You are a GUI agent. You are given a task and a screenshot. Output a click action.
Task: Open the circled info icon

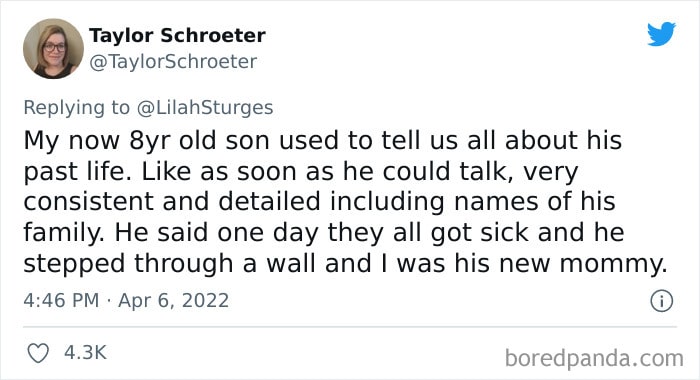pyautogui.click(x=661, y=301)
